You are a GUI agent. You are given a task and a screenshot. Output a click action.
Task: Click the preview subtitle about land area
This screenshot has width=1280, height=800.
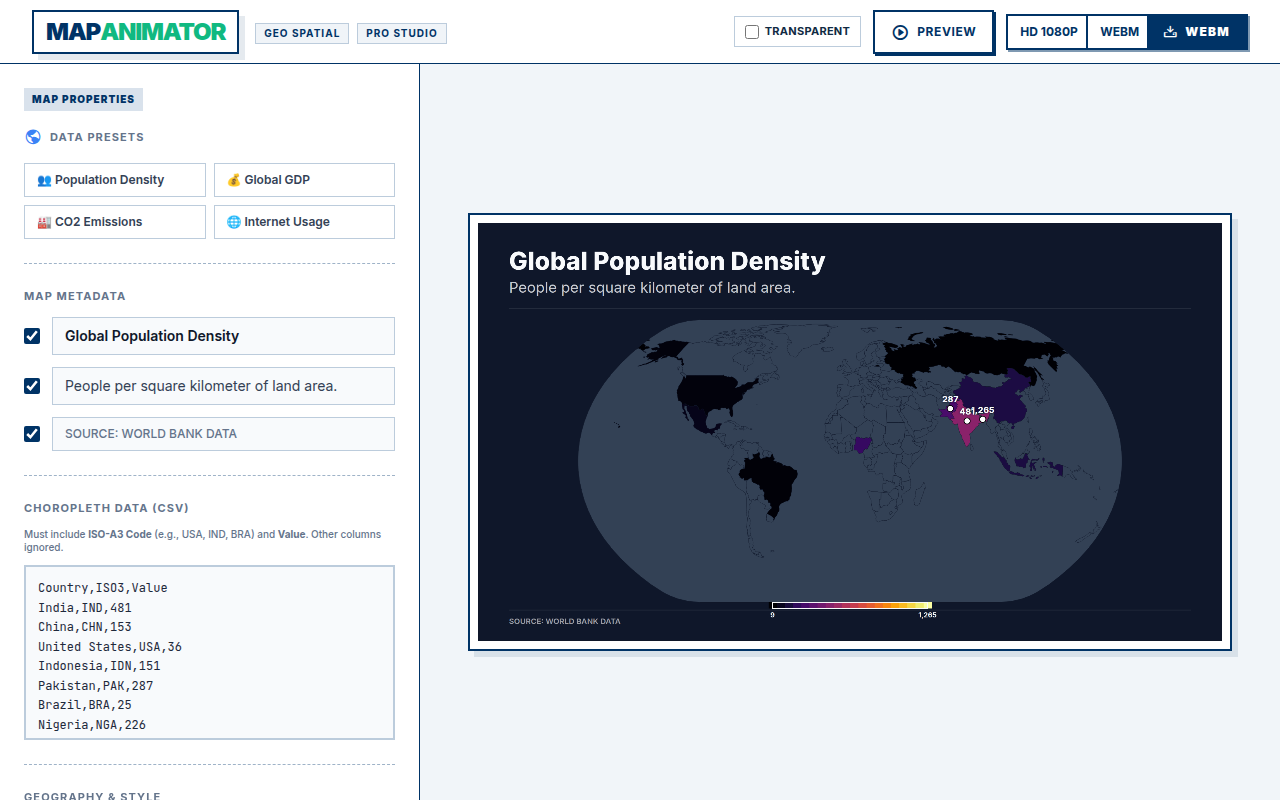pyautogui.click(x=652, y=288)
